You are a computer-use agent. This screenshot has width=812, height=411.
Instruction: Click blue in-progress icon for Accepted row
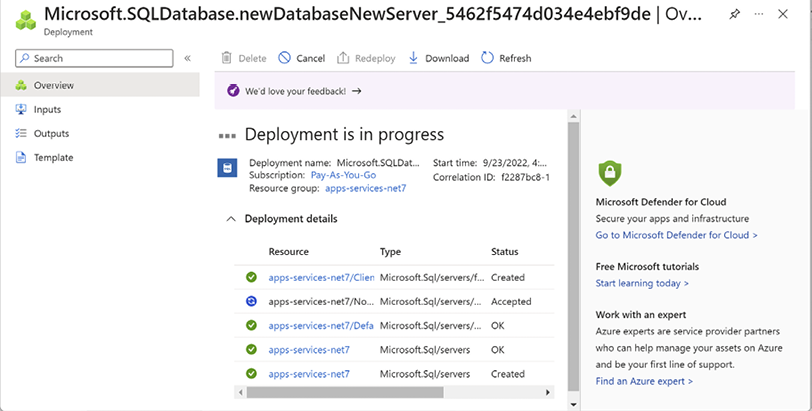tap(251, 301)
